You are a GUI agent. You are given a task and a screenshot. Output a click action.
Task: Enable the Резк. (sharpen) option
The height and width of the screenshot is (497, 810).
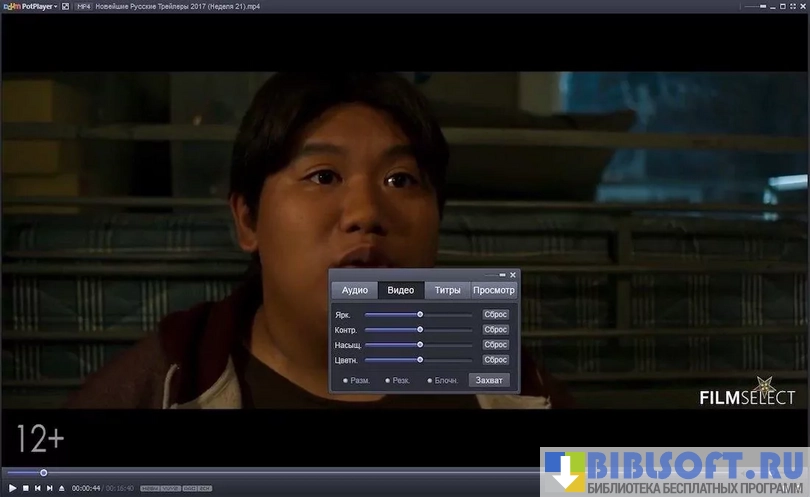click(388, 381)
